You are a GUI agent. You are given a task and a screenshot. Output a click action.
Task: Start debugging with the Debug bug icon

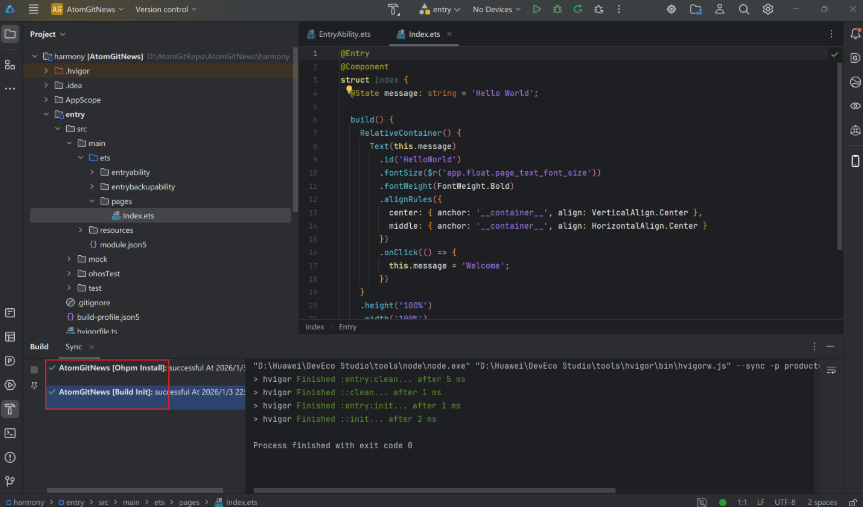point(558,9)
